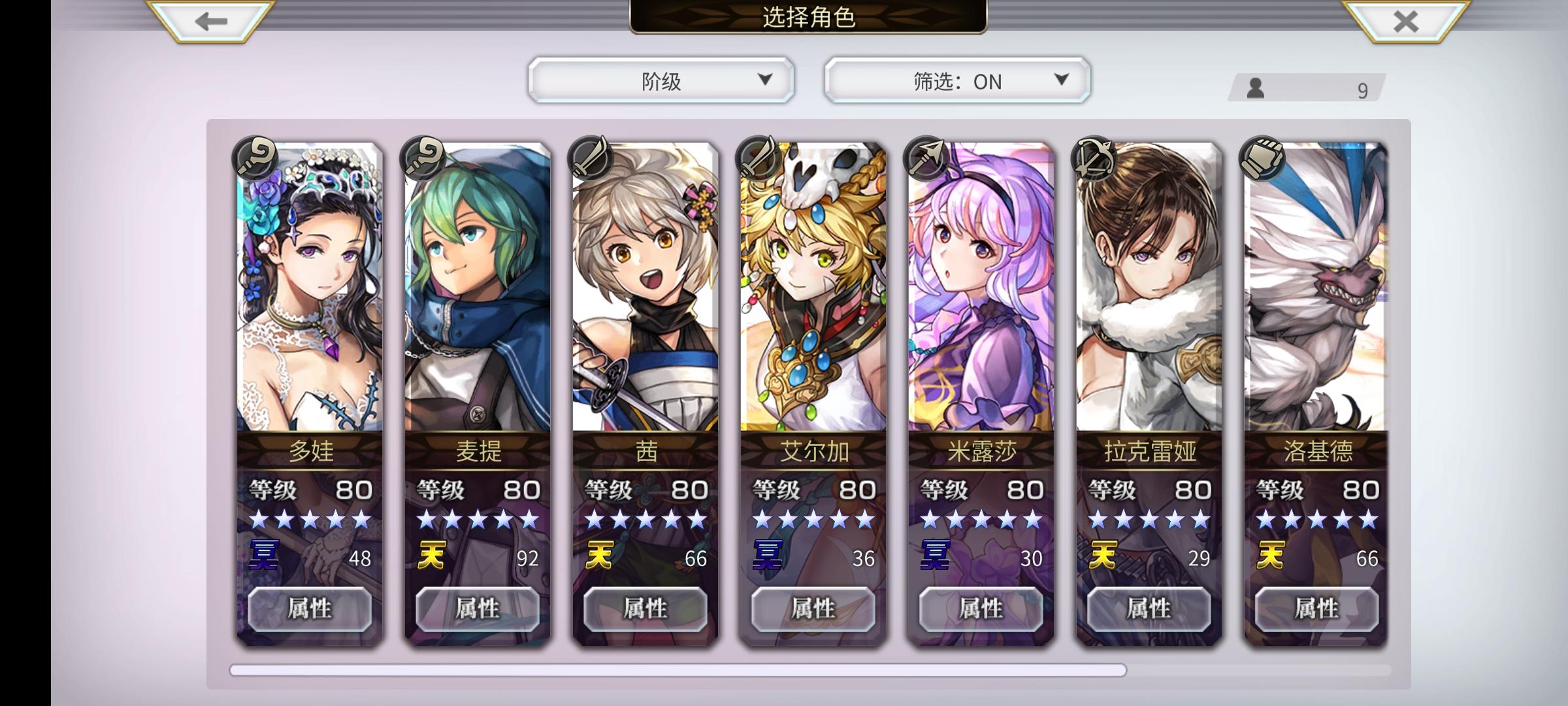
Task: Click the arrow on the 筛选 dropdown
Action: 1062,80
